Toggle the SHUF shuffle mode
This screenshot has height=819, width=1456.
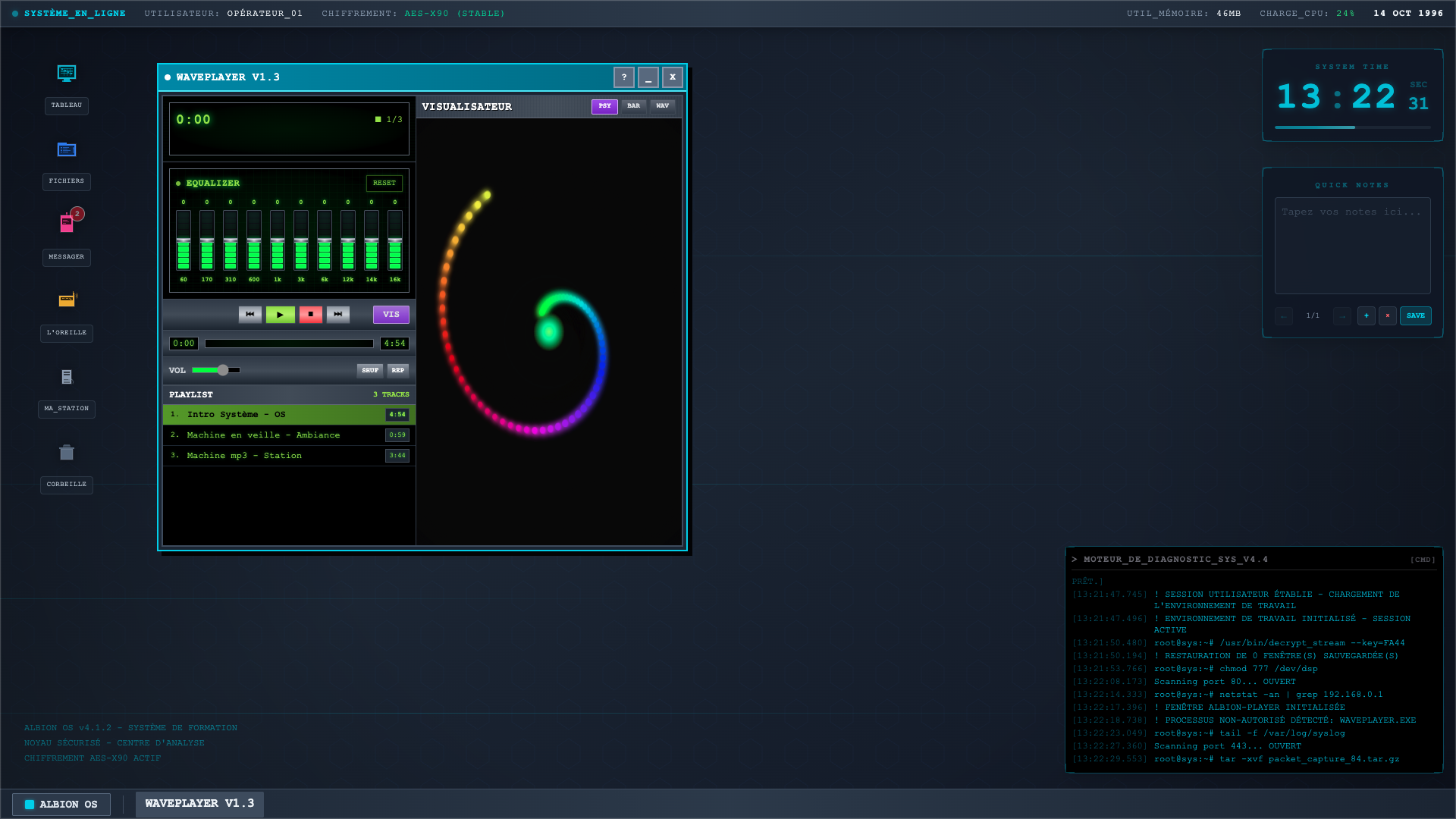(370, 370)
